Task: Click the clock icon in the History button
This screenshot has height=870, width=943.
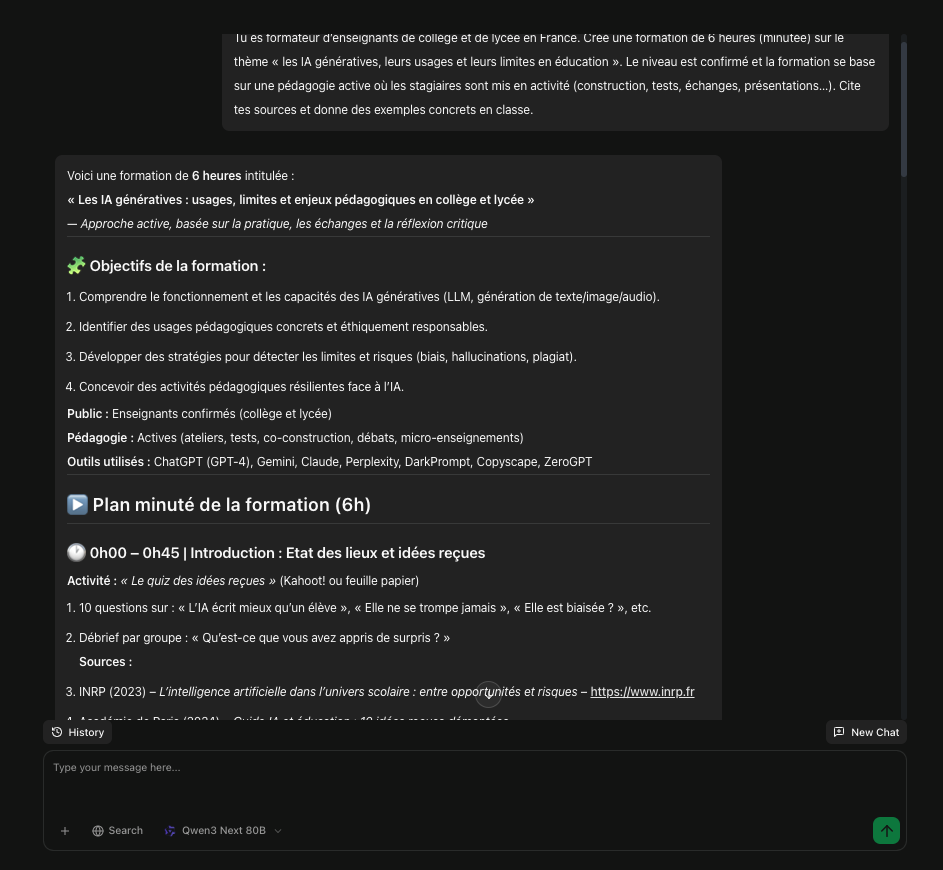Action: pyautogui.click(x=58, y=732)
